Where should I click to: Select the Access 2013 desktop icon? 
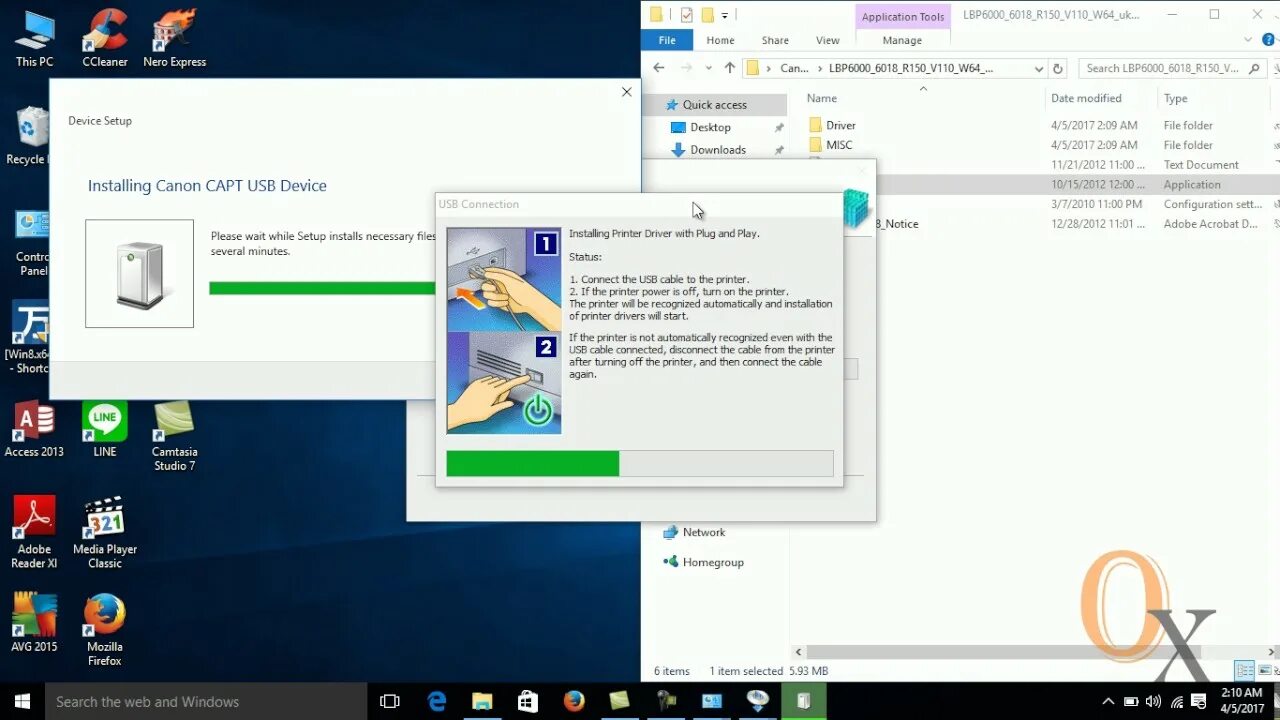[x=34, y=430]
